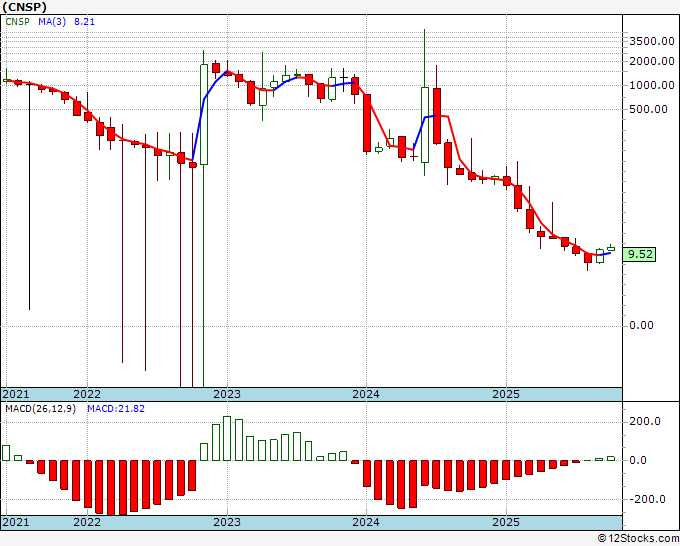Click the MA(3) indicator label
The width and height of the screenshot is (680, 546).
click(x=52, y=22)
